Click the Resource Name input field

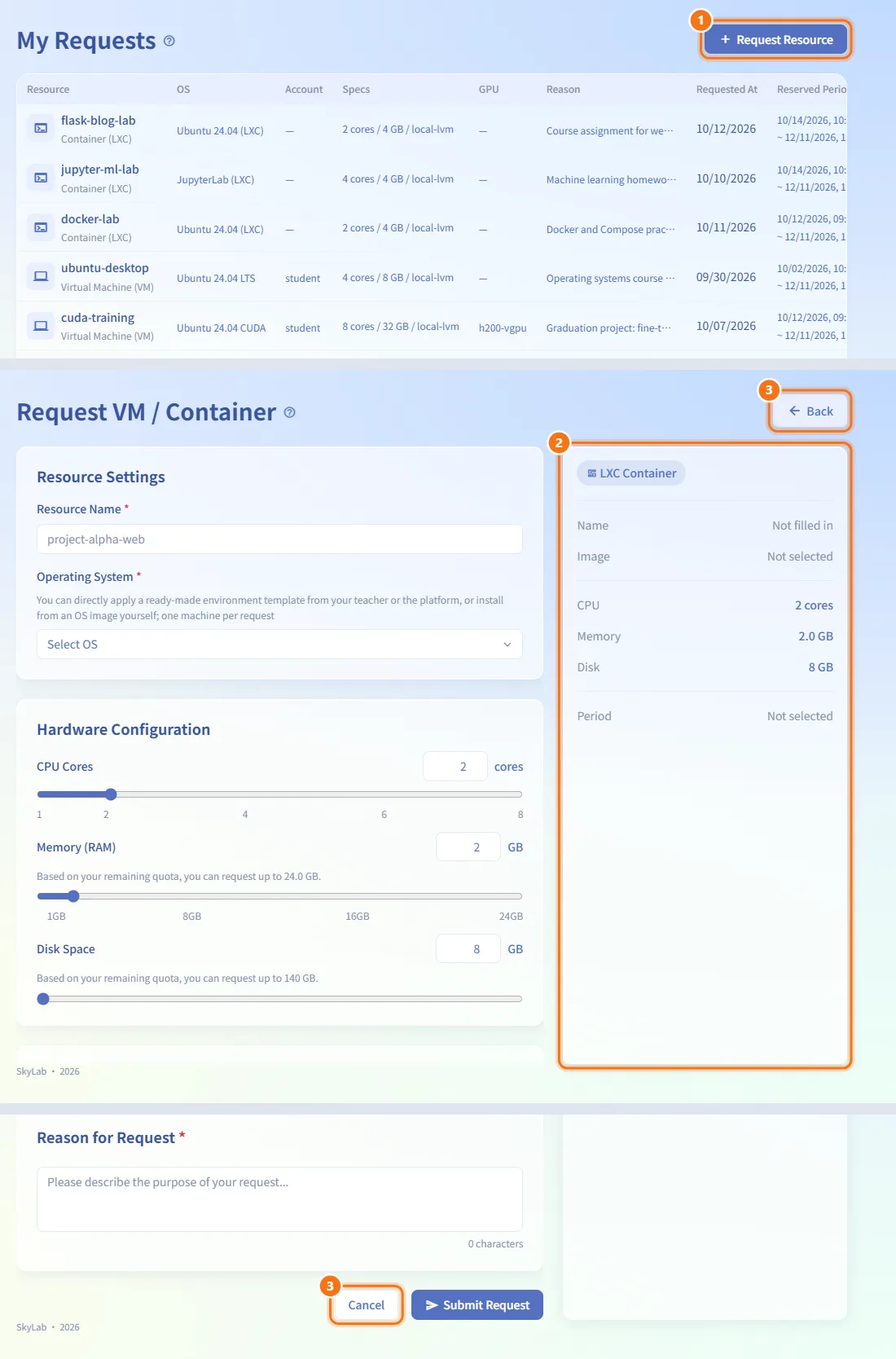279,539
